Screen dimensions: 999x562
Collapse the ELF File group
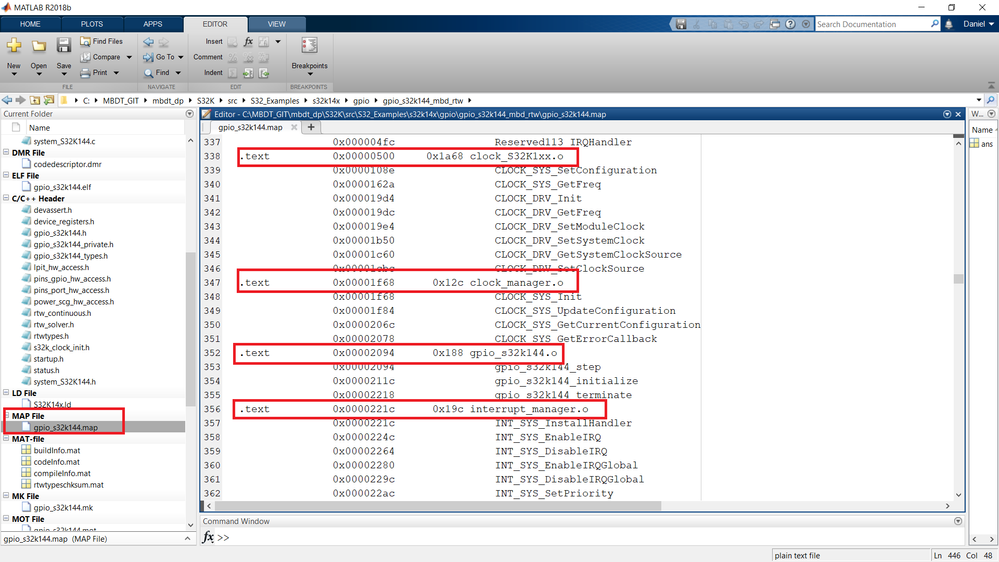[6, 175]
